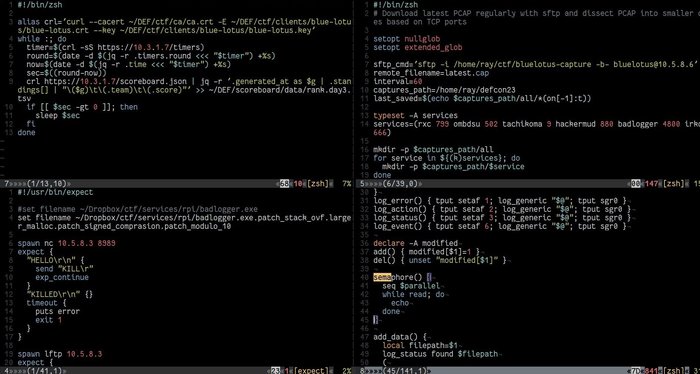Click '(6/39,0)' in top-right status line

point(400,183)
